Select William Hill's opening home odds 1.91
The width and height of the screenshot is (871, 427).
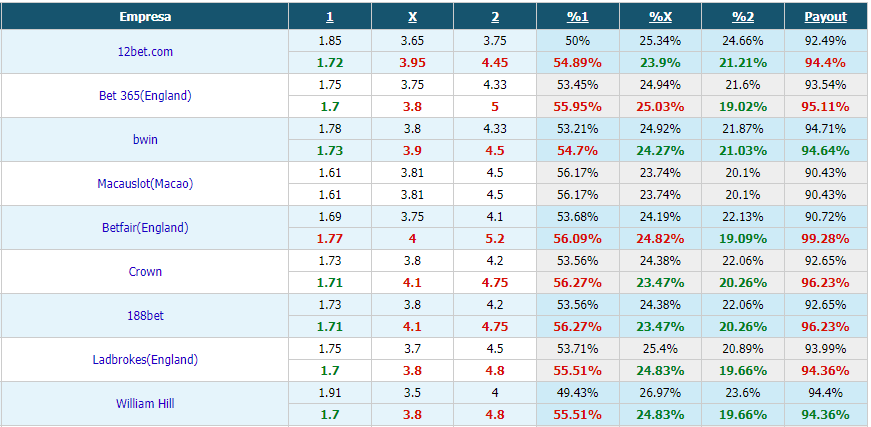tap(330, 393)
